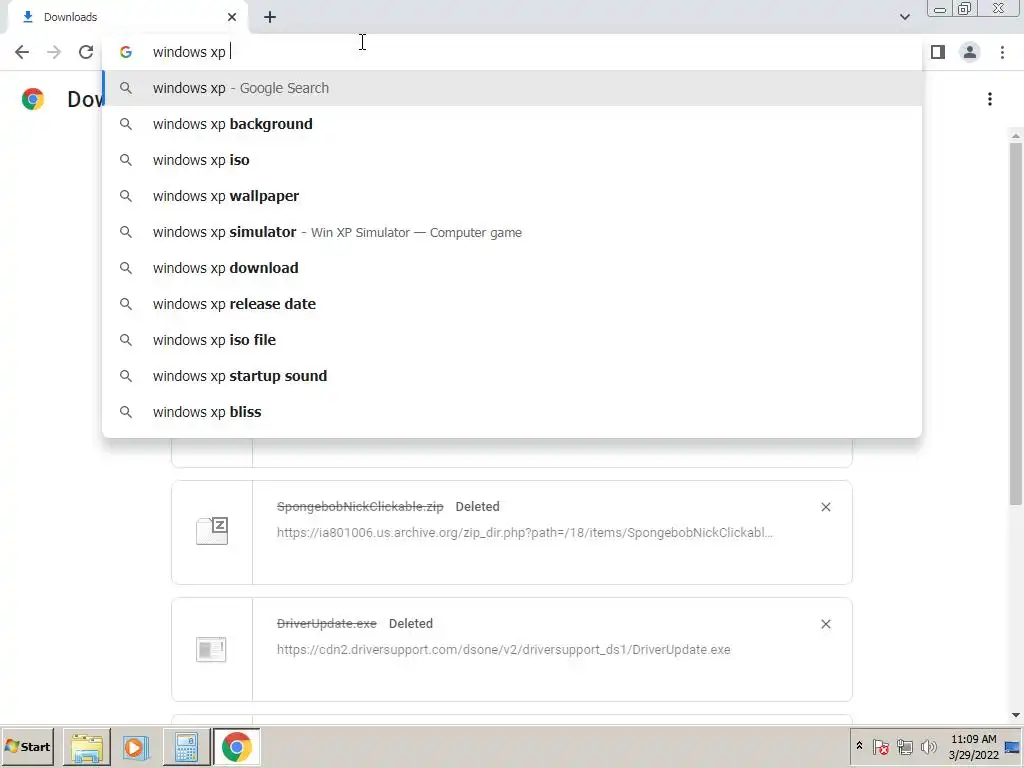This screenshot has height=768, width=1024.
Task: Open a new tab with the plus button
Action: pos(270,17)
